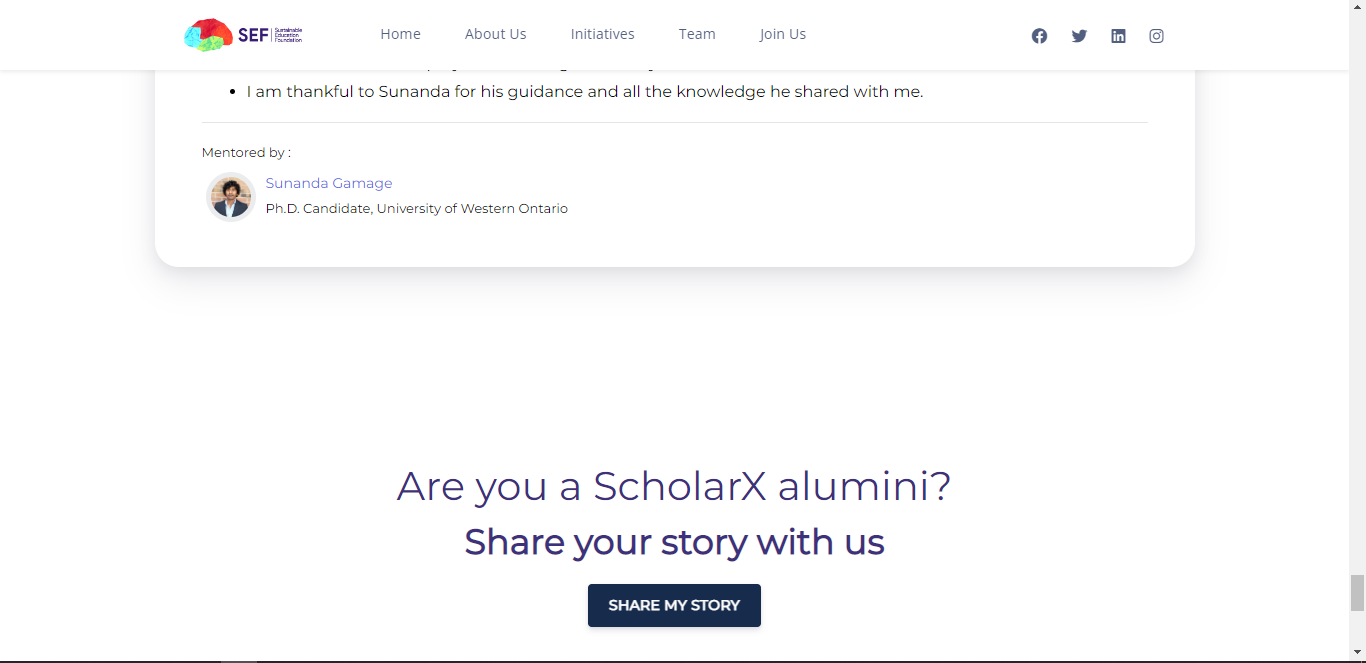
Task: Navigate to the Home menu item
Action: click(400, 33)
